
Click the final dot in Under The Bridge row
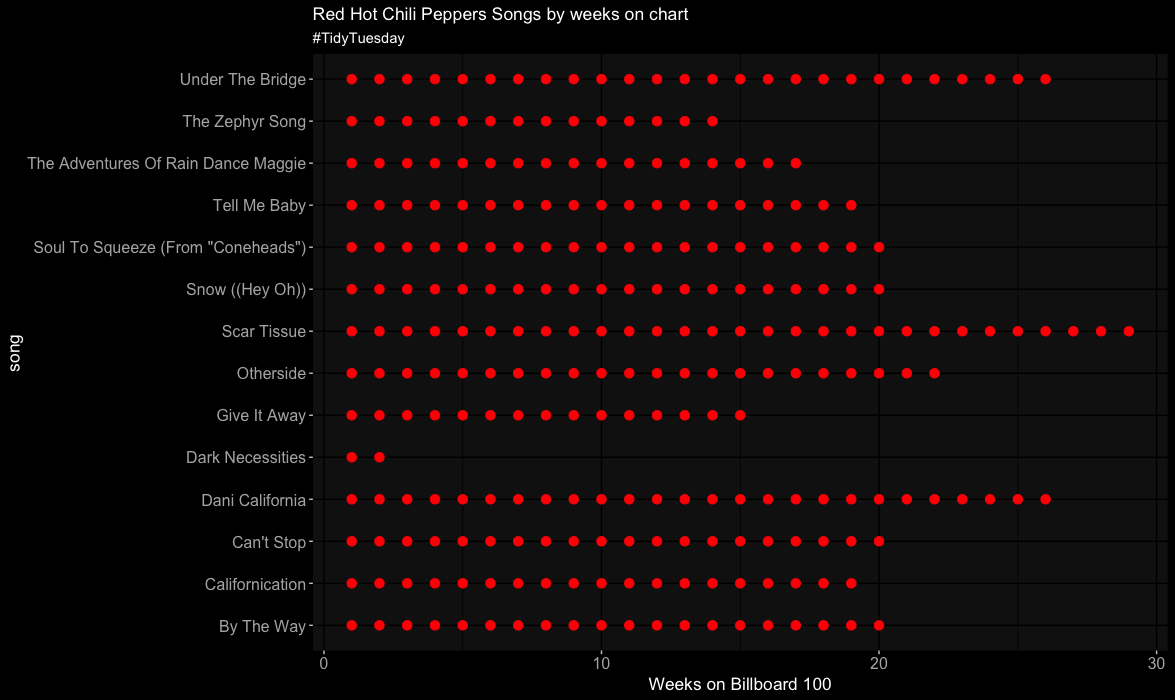click(x=1045, y=79)
